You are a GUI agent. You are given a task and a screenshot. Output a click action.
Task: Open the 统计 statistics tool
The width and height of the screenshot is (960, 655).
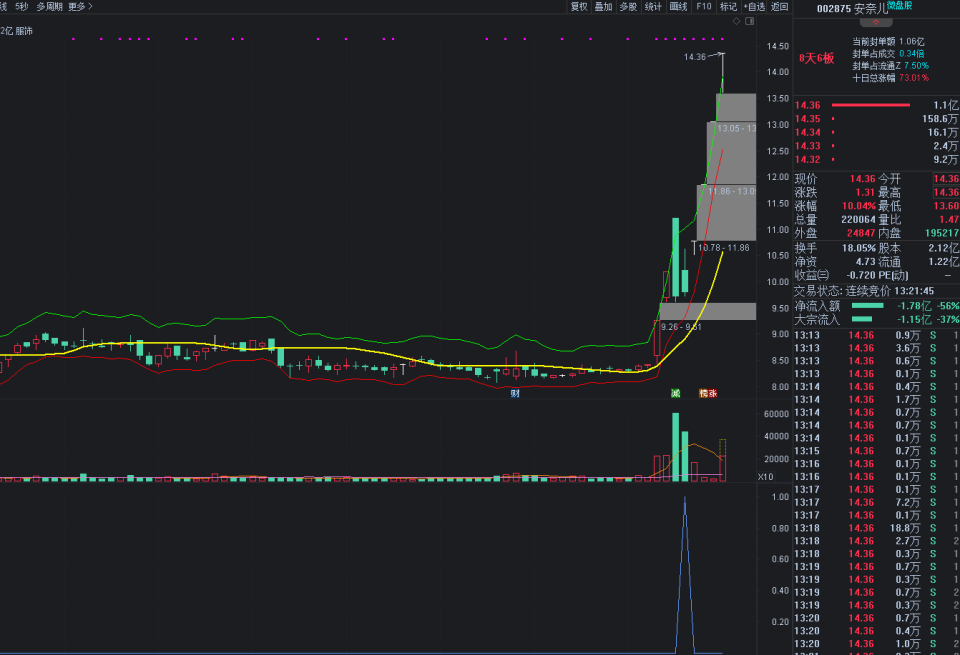(653, 6)
